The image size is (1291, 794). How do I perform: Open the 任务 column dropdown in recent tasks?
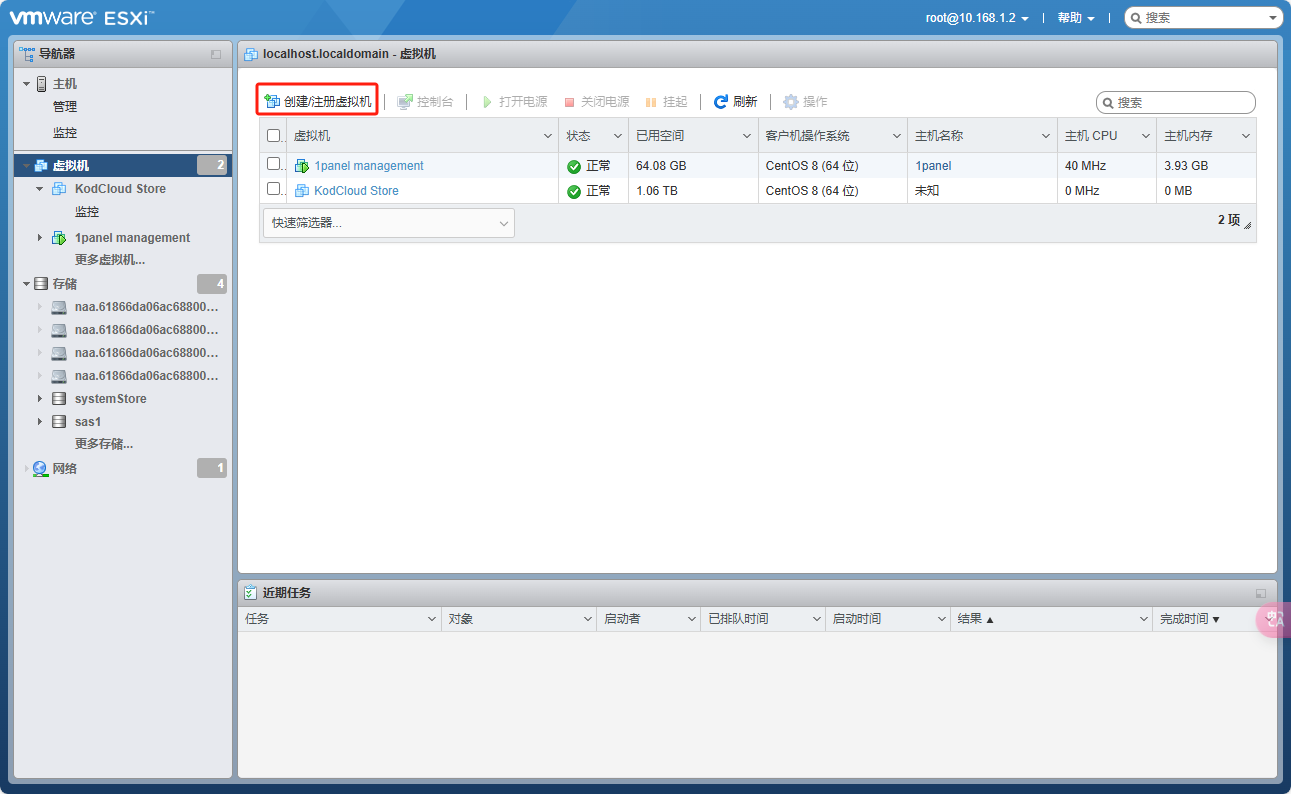pyautogui.click(x=432, y=619)
